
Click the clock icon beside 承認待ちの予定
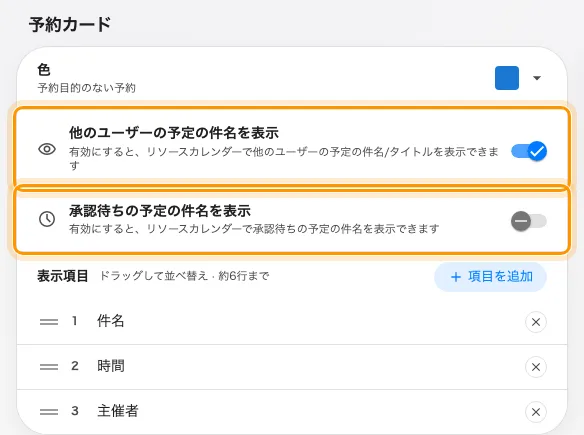(47, 219)
